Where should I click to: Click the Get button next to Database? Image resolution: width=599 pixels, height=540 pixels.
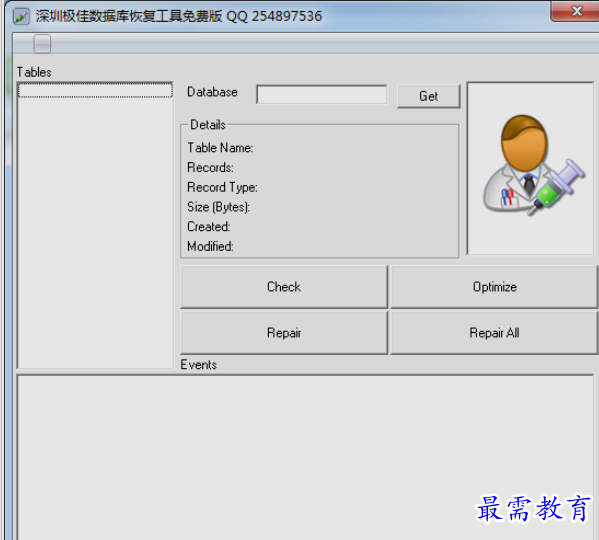click(428, 96)
